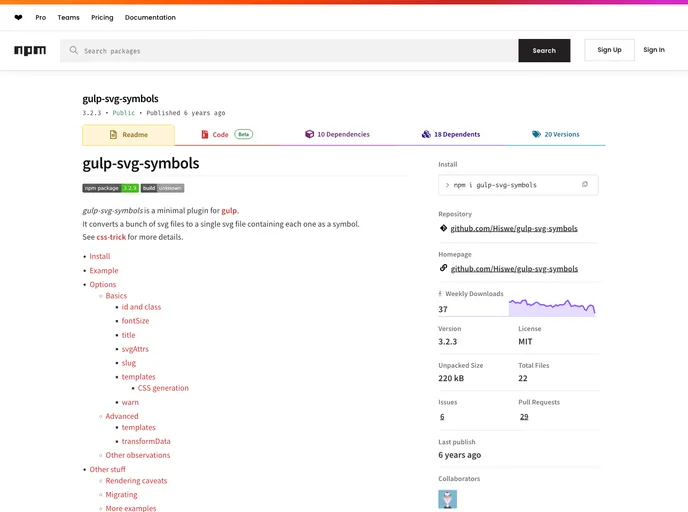This screenshot has height=512, width=688.
Task: Click the Readme file icon
Action: pyautogui.click(x=113, y=135)
